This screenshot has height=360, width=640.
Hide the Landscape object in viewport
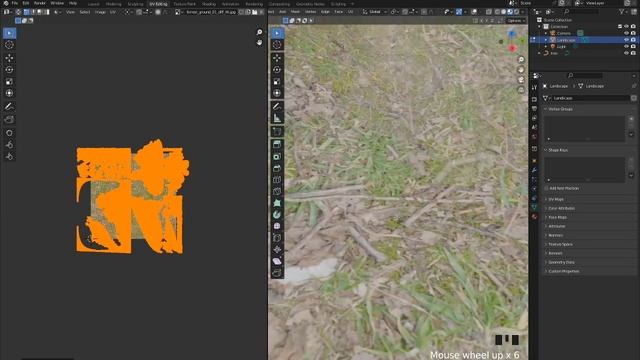pyautogui.click(x=627, y=40)
